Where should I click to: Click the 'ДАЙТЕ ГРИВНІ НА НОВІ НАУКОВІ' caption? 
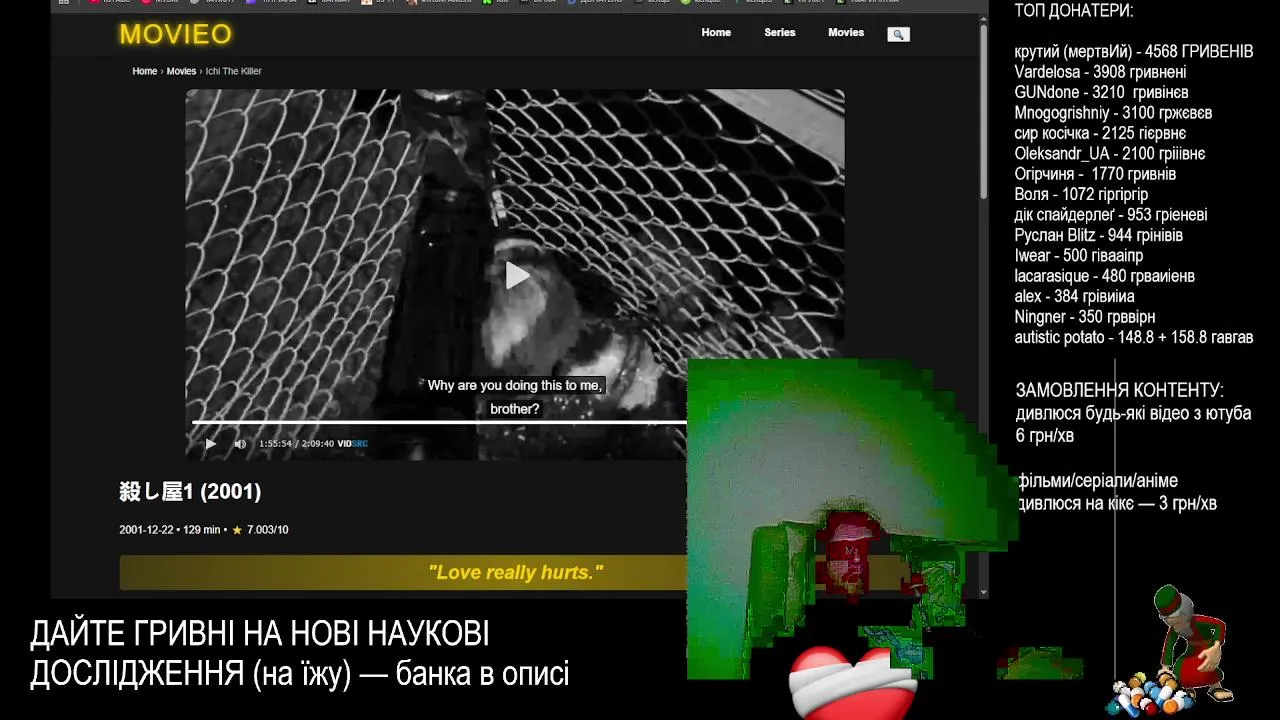point(259,634)
